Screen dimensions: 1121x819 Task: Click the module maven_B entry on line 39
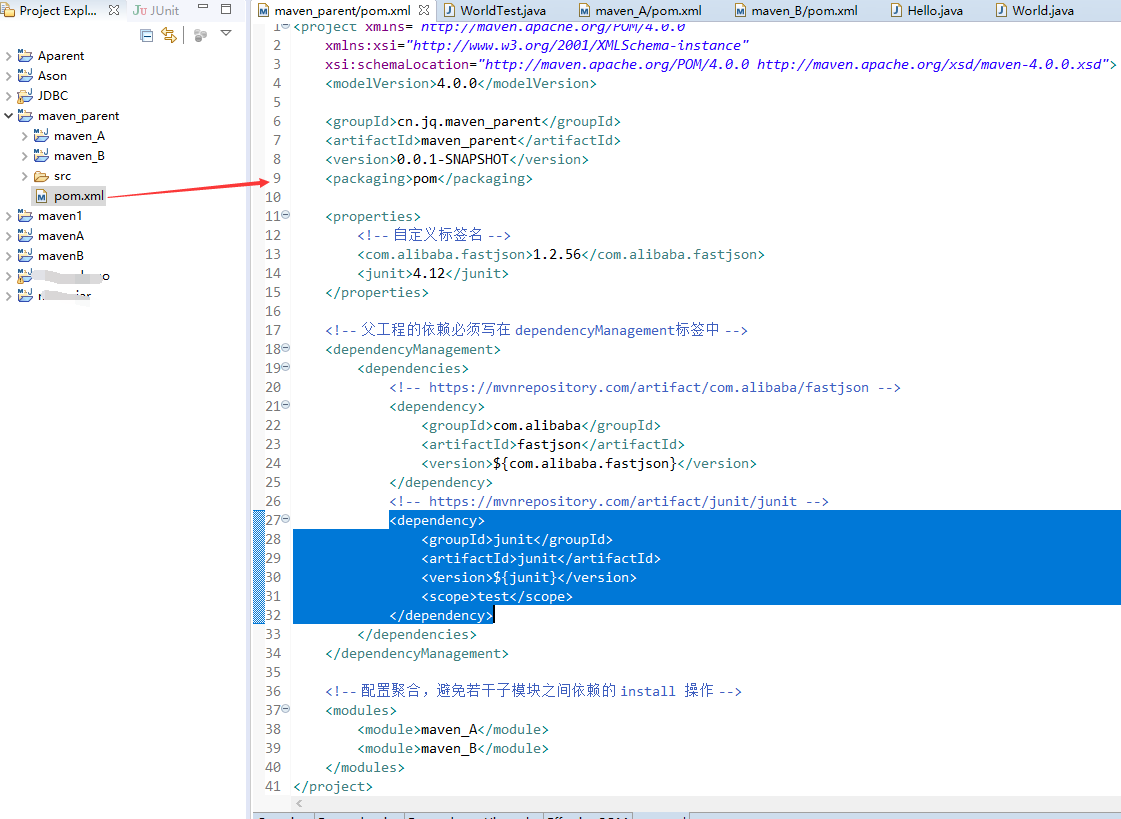(453, 749)
